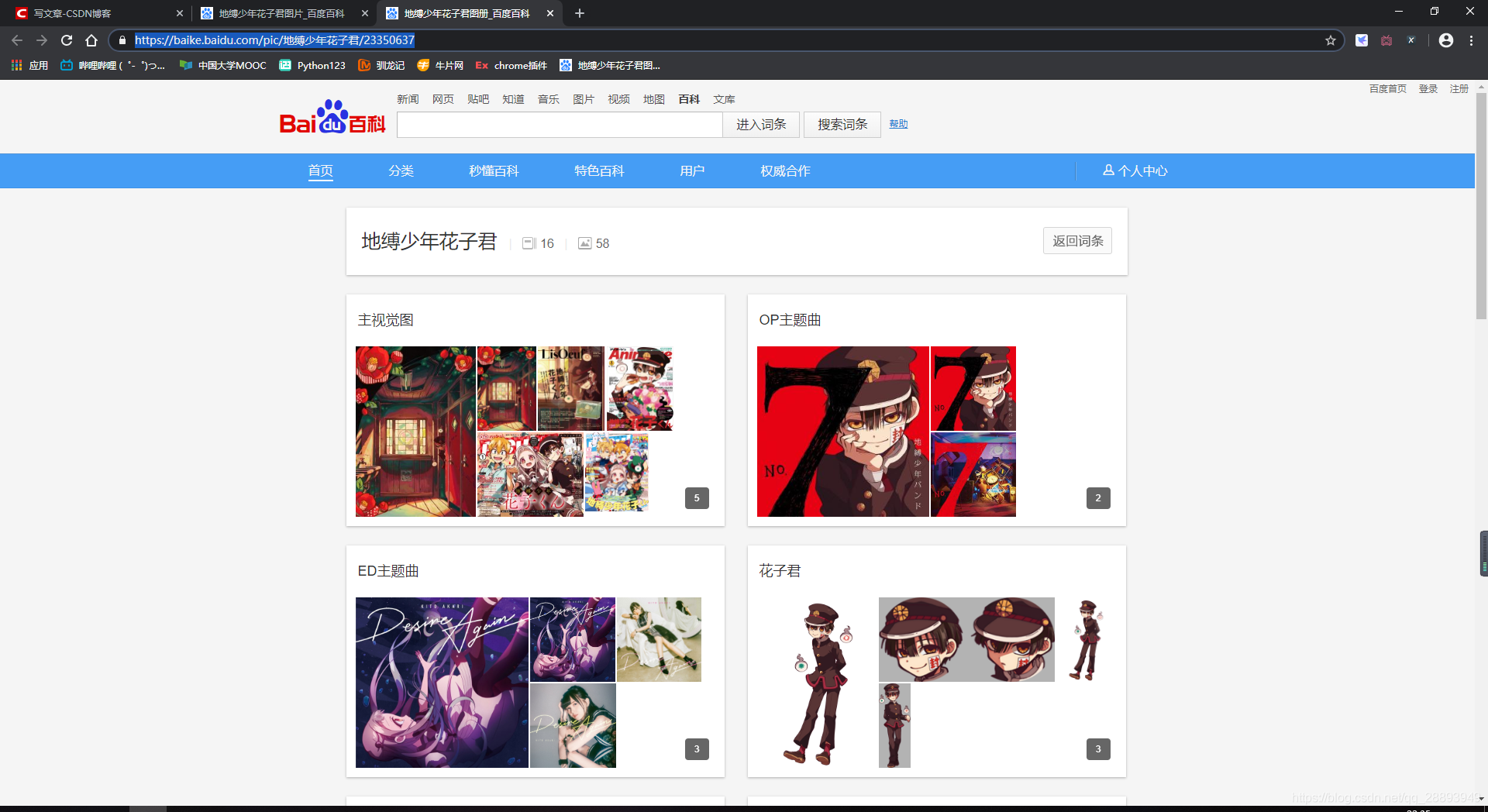Open the 哔哩哔哩 bookmark
The image size is (1488, 812).
pyautogui.click(x=112, y=66)
